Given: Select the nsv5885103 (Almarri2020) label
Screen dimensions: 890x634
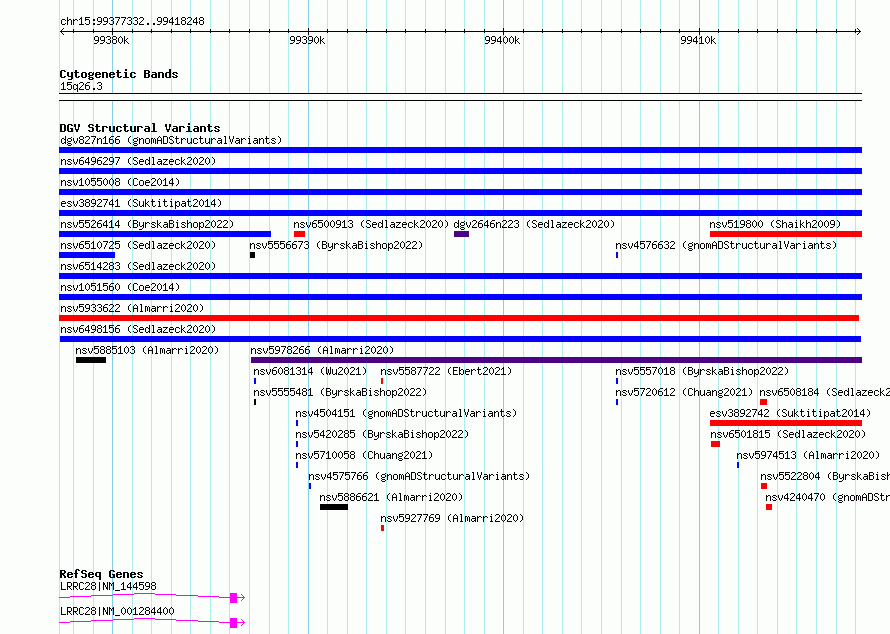Looking at the screenshot, I should pyautogui.click(x=147, y=350).
